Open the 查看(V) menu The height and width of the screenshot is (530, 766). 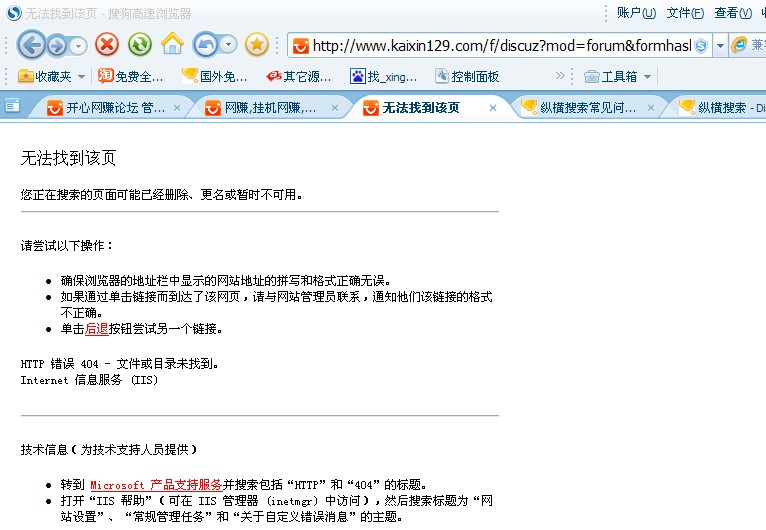[733, 13]
